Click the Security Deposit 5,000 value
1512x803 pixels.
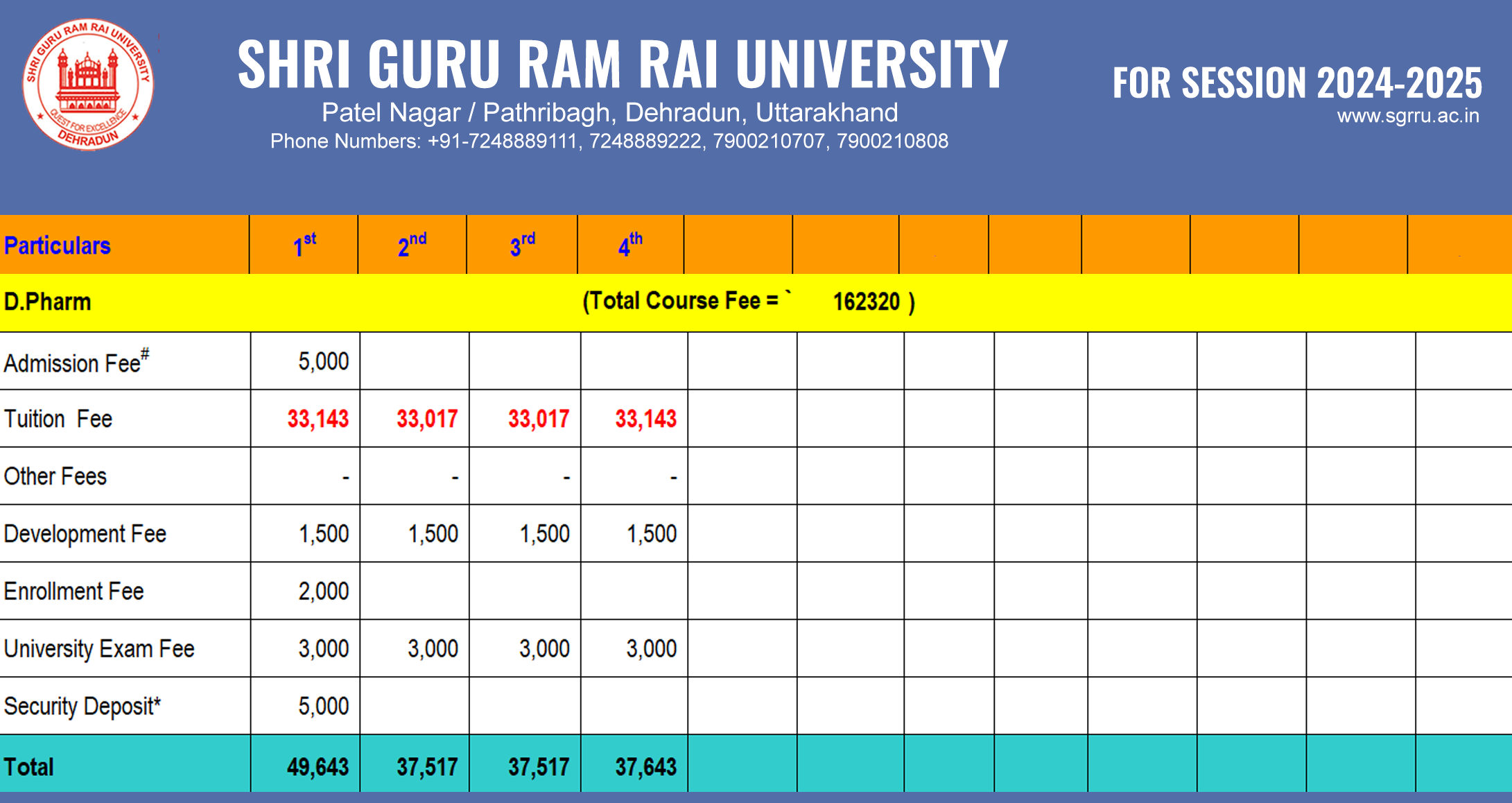pyautogui.click(x=324, y=707)
